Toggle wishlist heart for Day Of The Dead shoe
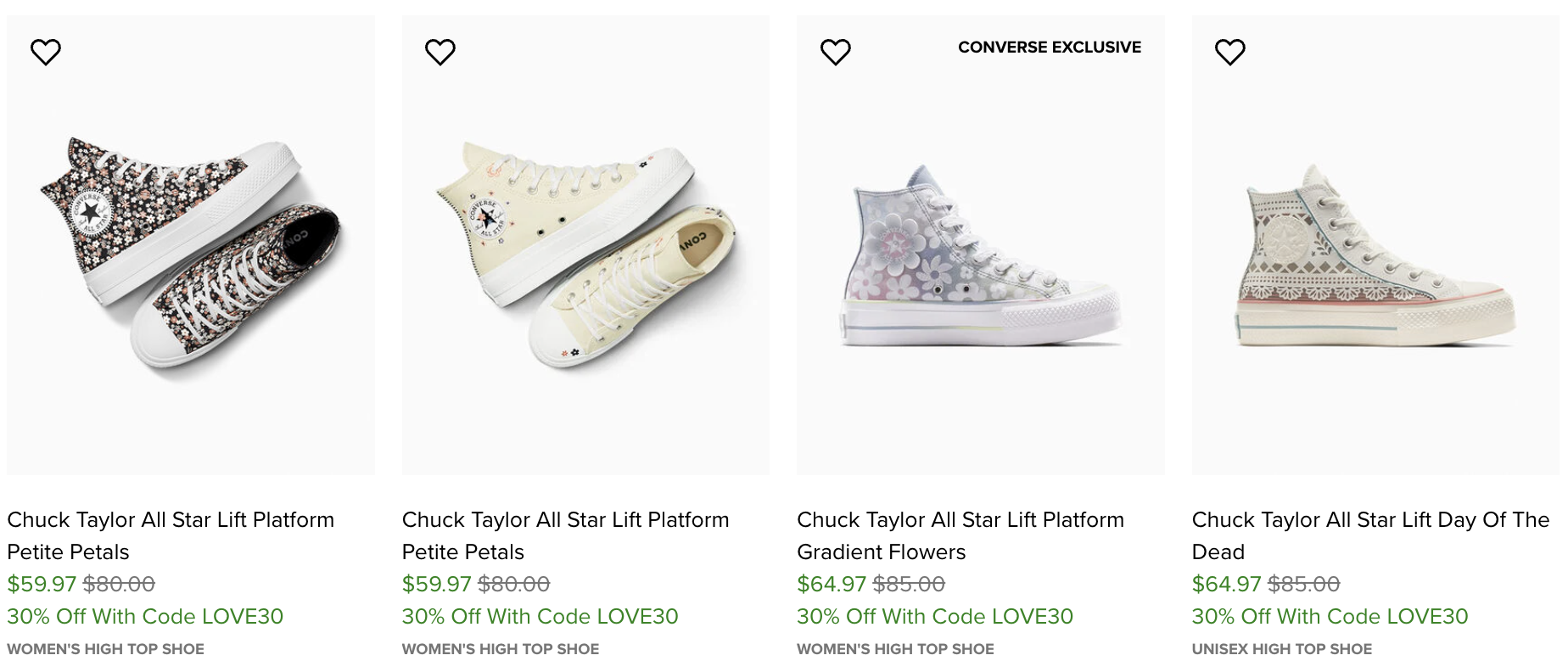Viewport: 1568px width, 672px height. (x=1229, y=53)
